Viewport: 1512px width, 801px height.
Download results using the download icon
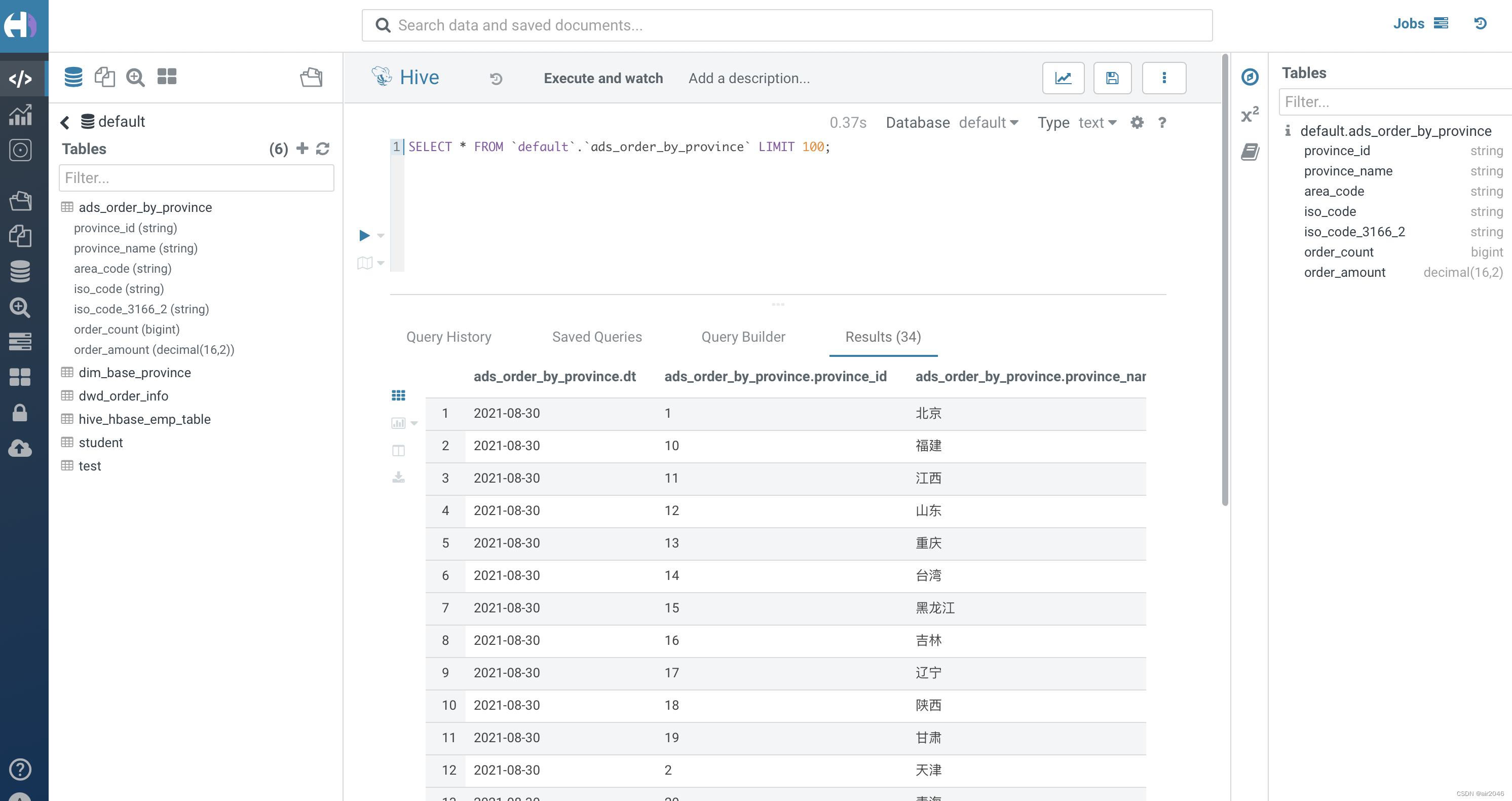click(x=399, y=477)
